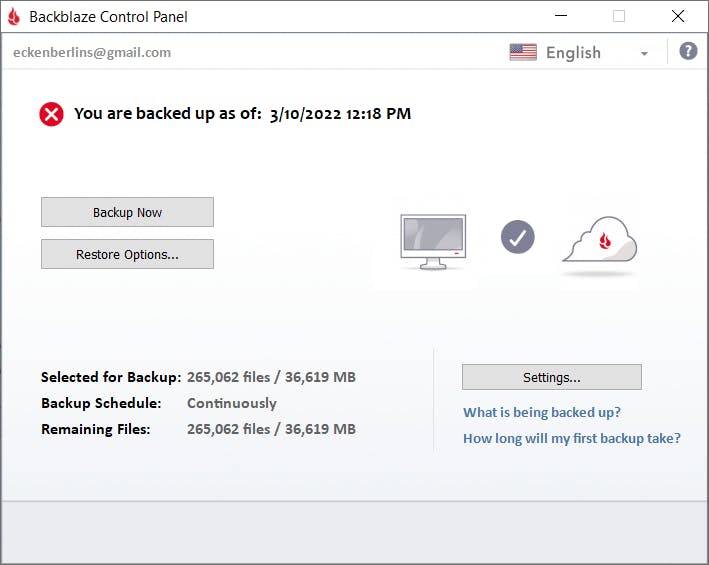
Task: Minimize the Backblaze Control Panel window
Action: [x=561, y=16]
